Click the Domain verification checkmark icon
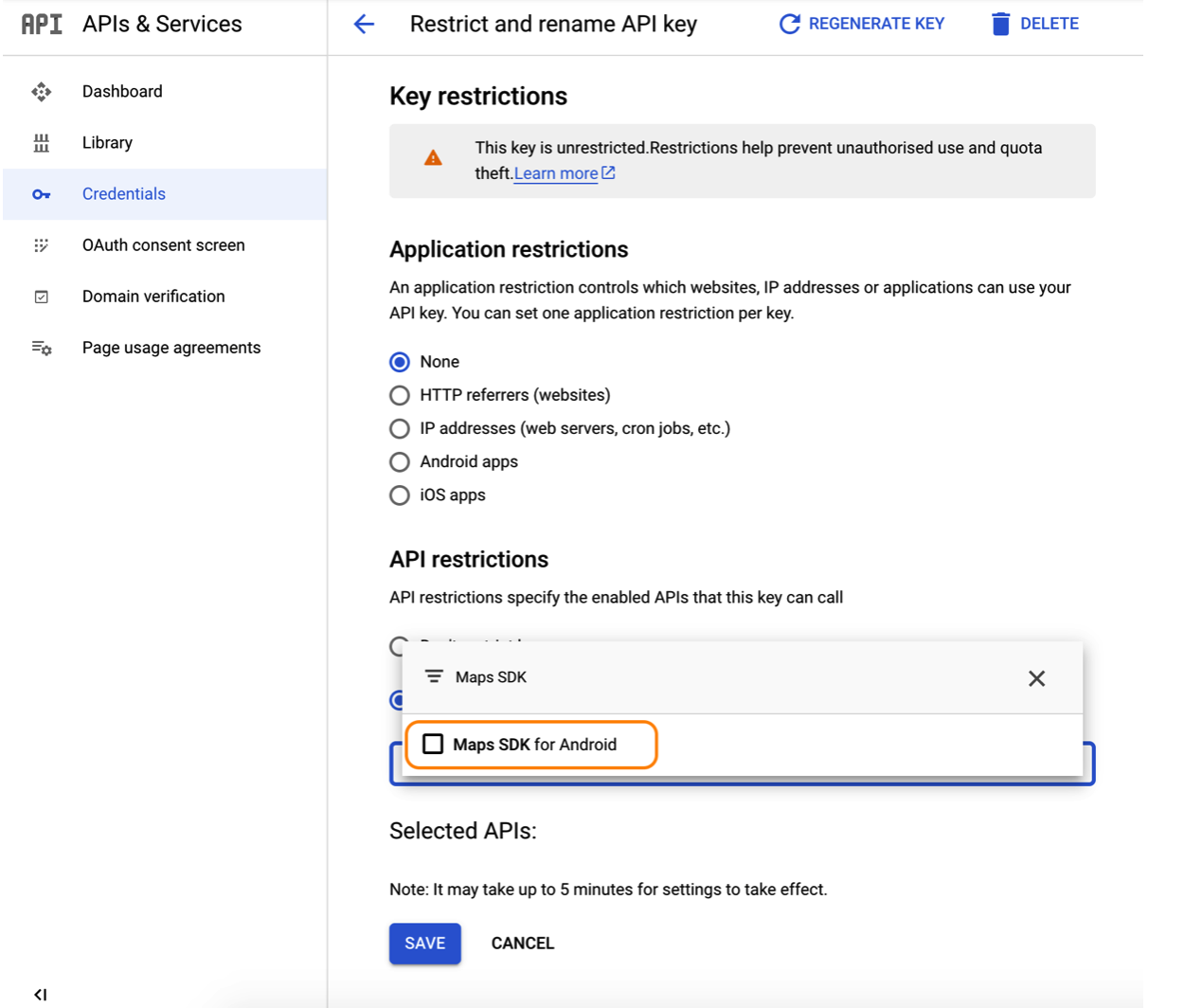The height and width of the screenshot is (1008, 1184). [x=42, y=296]
